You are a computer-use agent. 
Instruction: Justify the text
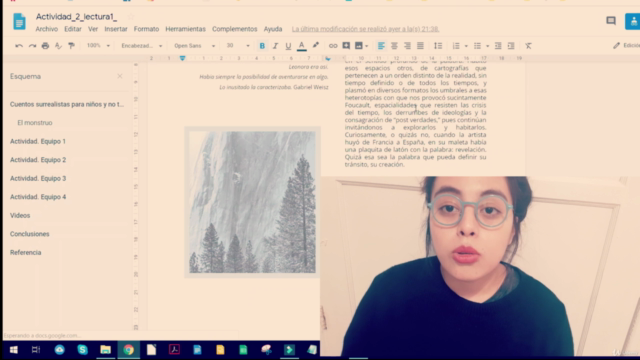(x=420, y=46)
